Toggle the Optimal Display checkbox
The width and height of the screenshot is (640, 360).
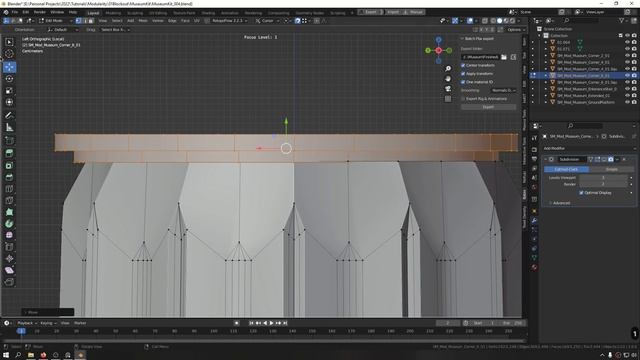pyautogui.click(x=581, y=193)
